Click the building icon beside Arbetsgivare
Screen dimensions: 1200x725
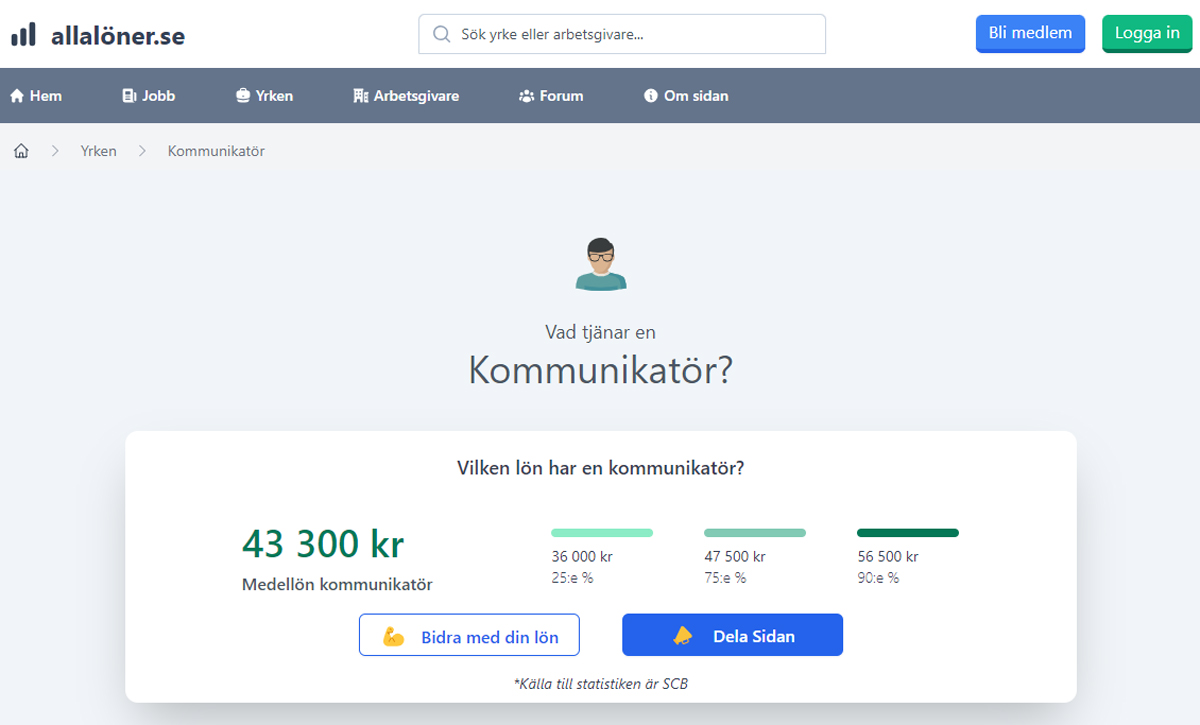[361, 96]
